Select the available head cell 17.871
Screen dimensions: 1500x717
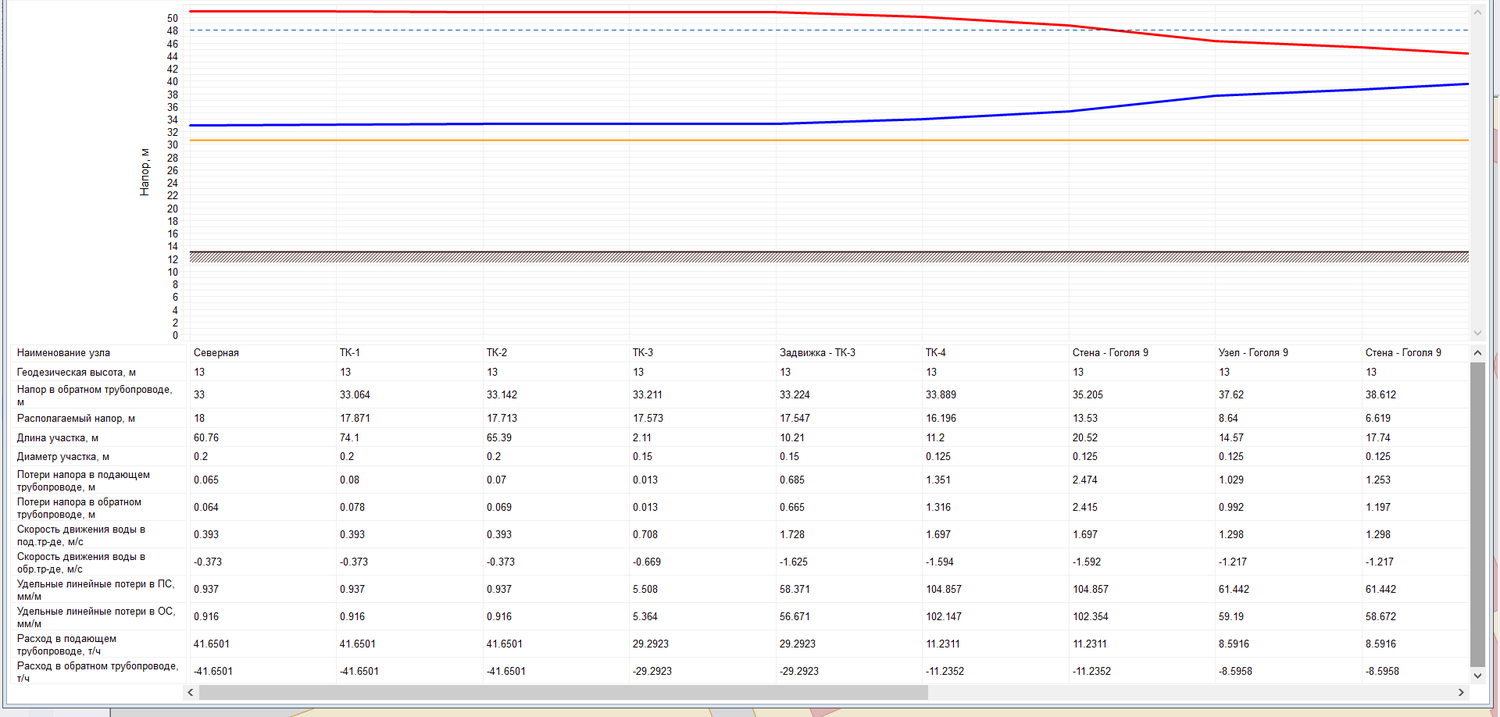(x=355, y=418)
